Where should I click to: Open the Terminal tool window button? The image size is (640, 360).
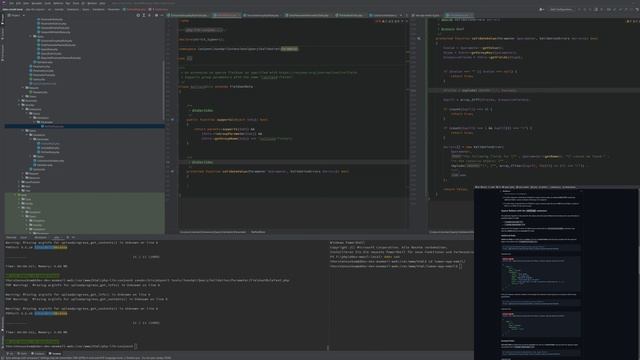56,353
